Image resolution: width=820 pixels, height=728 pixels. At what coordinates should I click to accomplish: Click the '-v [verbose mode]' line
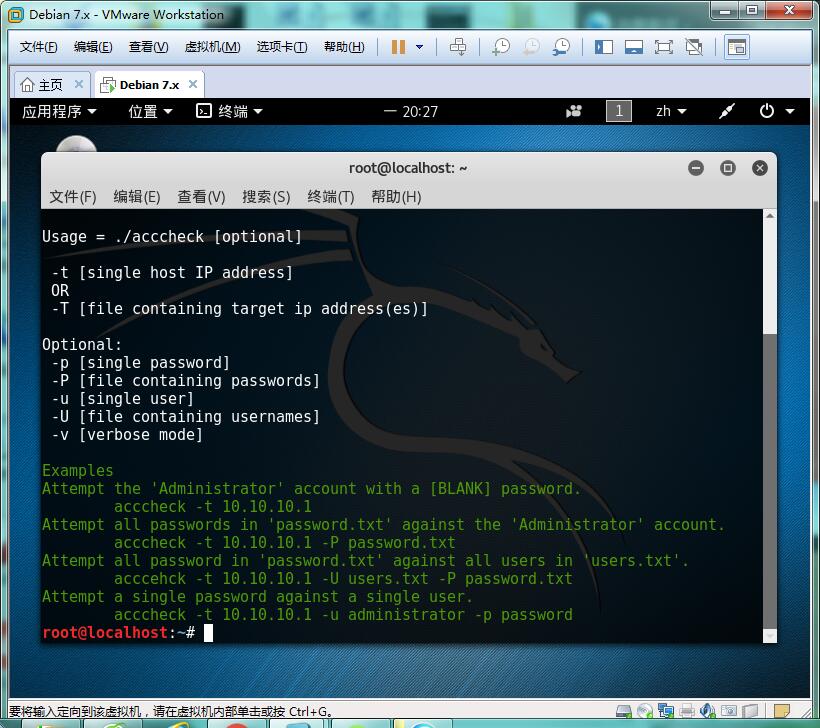tap(127, 435)
